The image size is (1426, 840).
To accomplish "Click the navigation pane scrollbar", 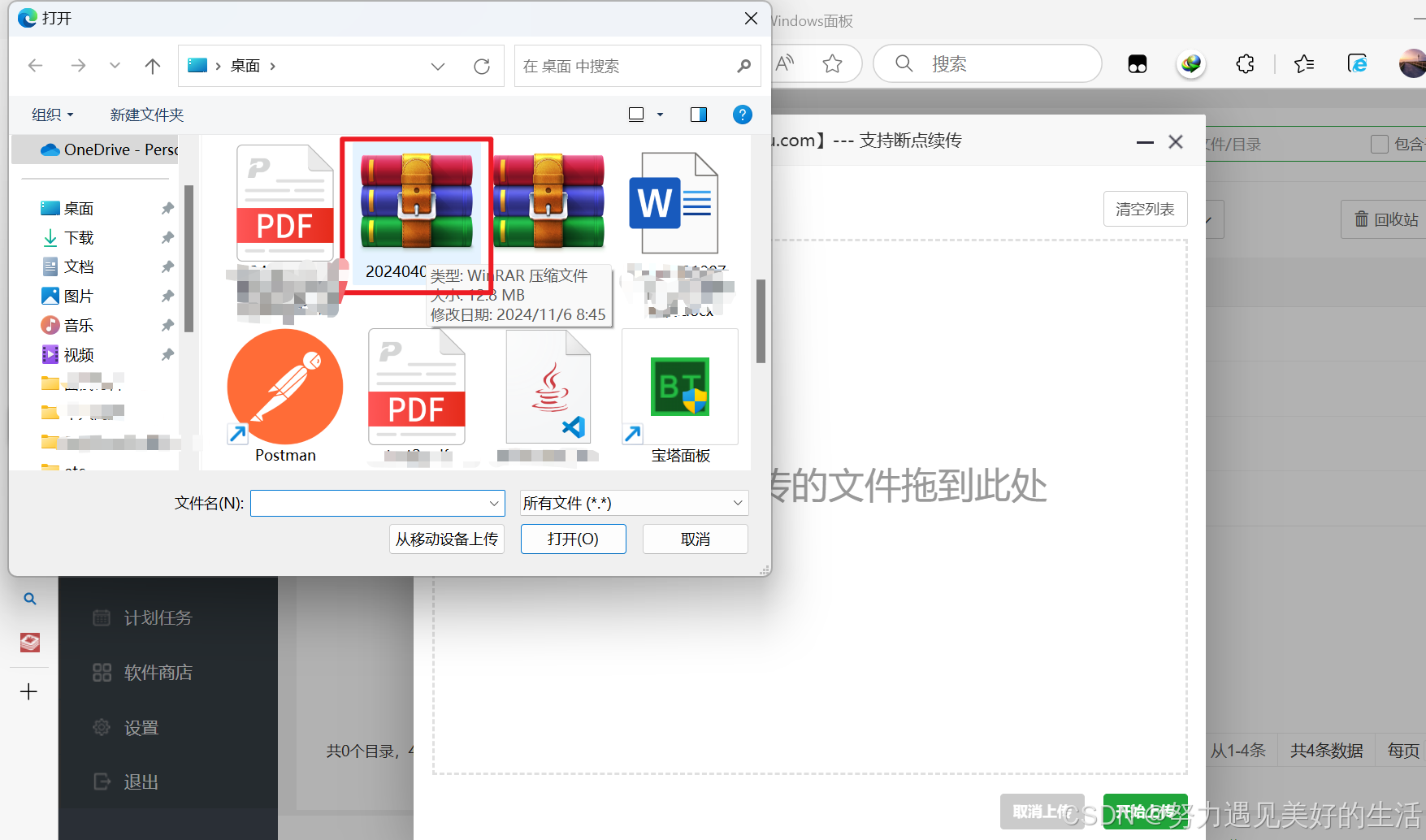I will pos(189,258).
